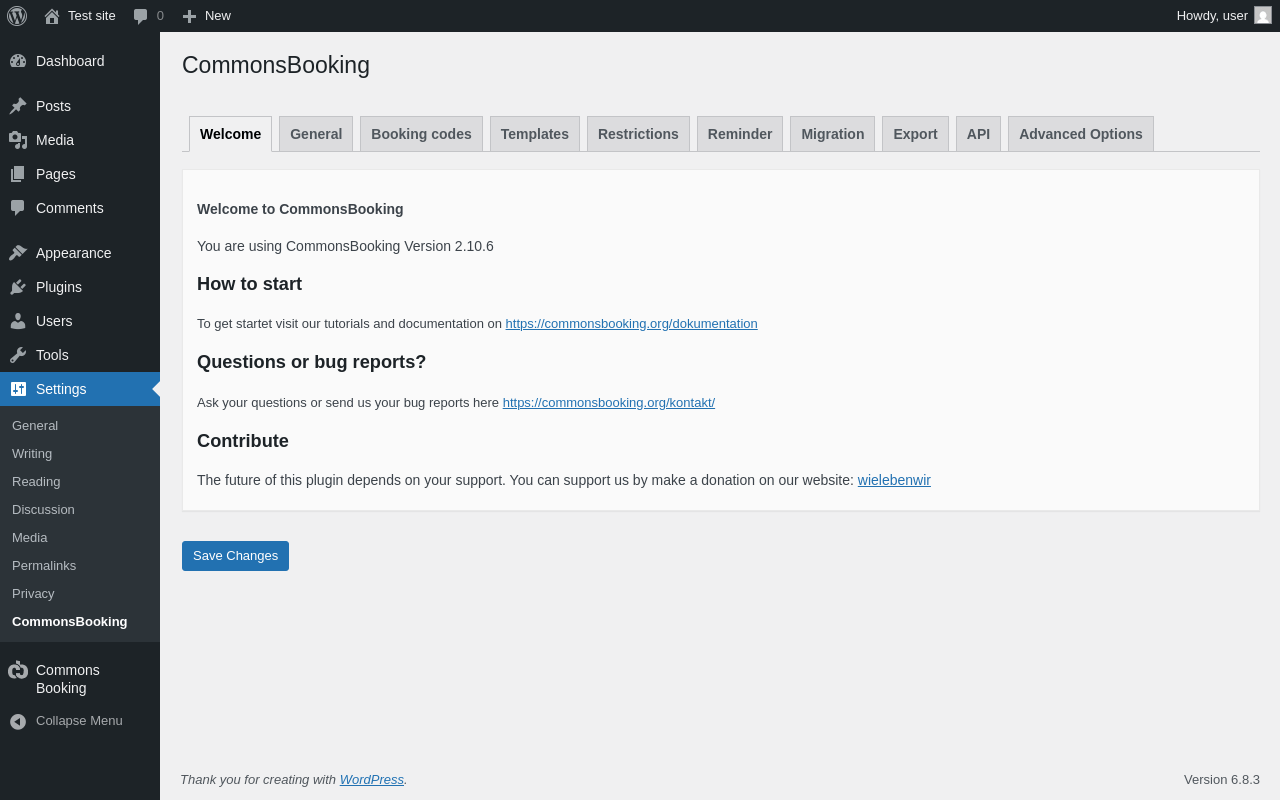Open the Migration tab
The image size is (1280, 800).
click(x=833, y=134)
